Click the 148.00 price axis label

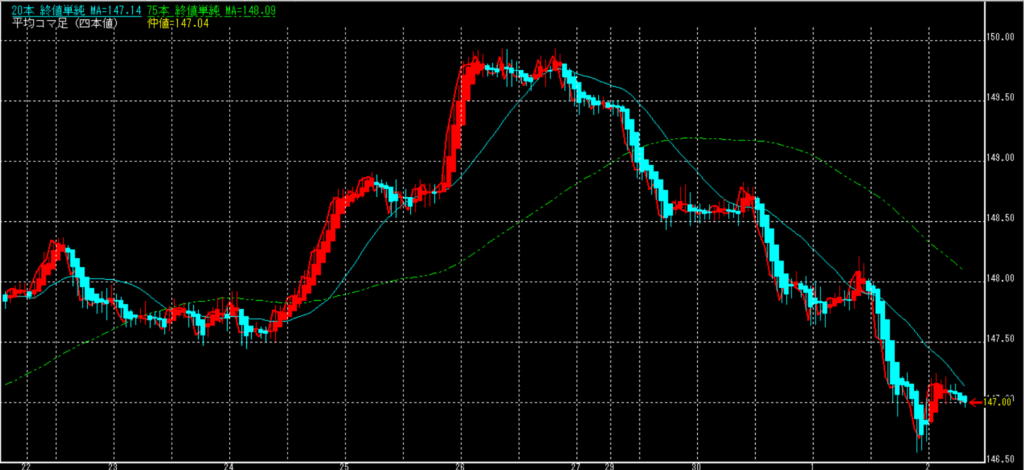click(1000, 280)
